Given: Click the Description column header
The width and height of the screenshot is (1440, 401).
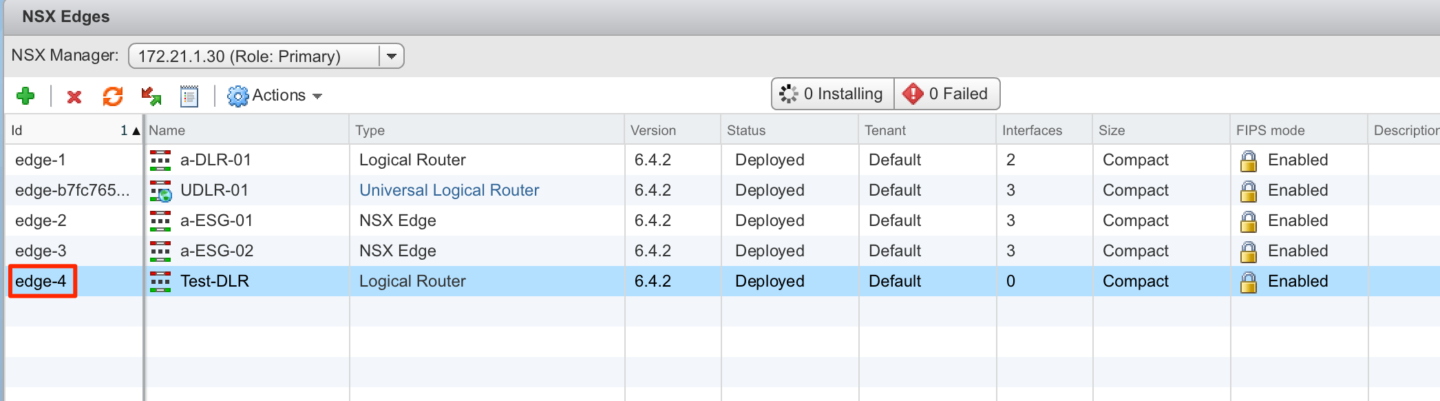Looking at the screenshot, I should [x=1404, y=130].
